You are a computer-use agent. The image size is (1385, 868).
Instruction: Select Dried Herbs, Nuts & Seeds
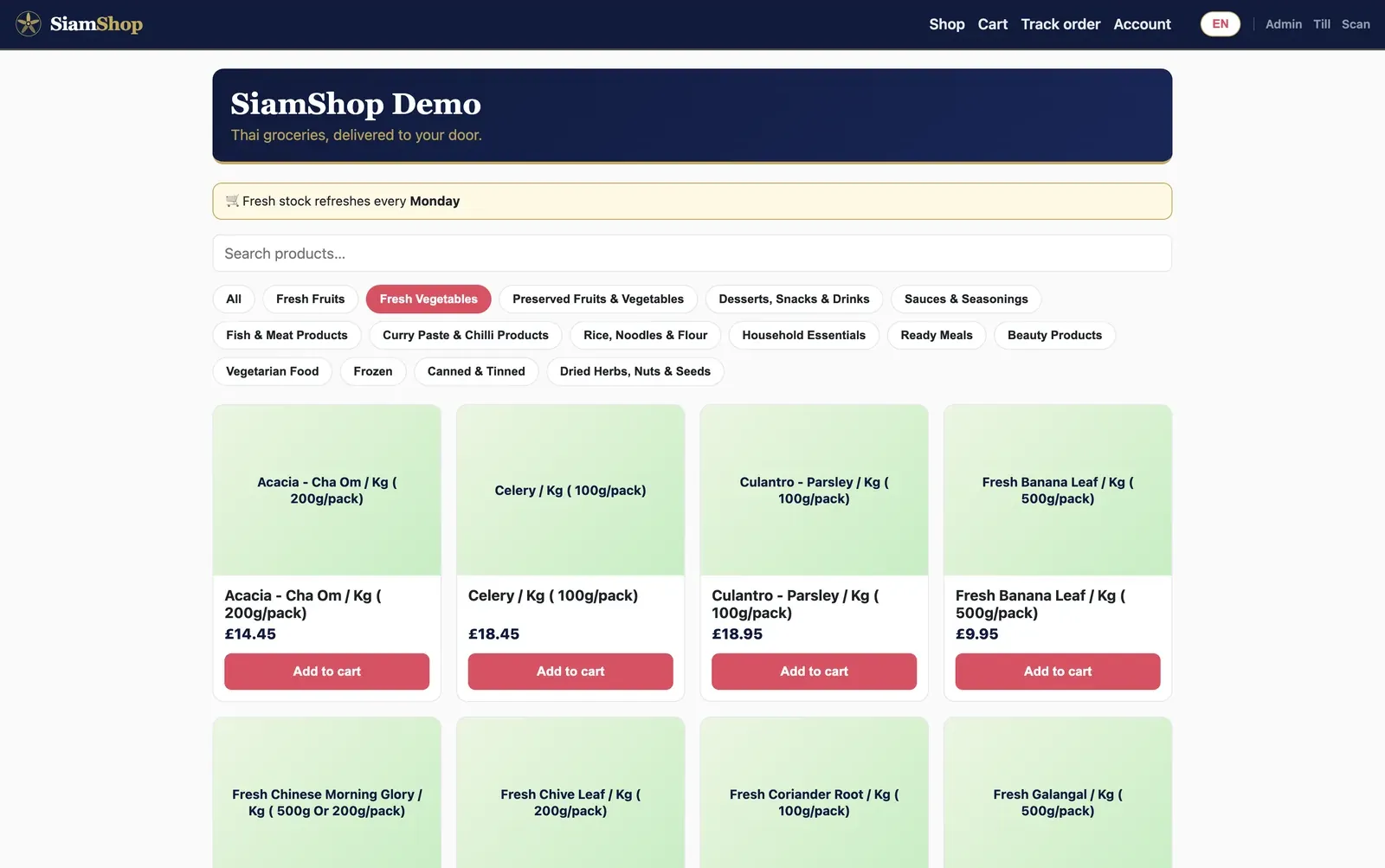click(x=635, y=372)
